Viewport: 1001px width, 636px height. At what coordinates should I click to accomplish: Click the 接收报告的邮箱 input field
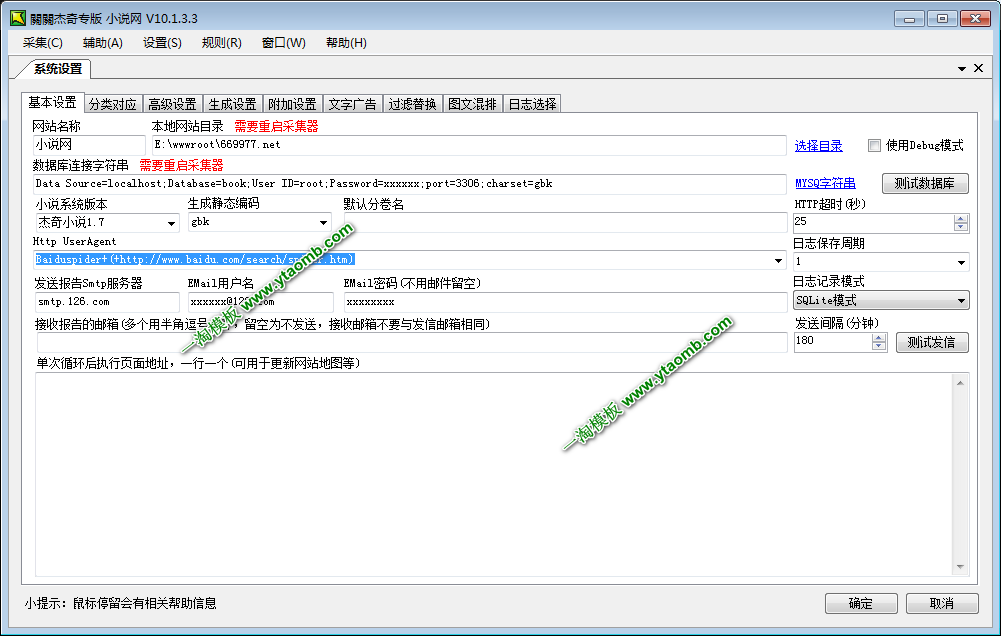coord(412,342)
